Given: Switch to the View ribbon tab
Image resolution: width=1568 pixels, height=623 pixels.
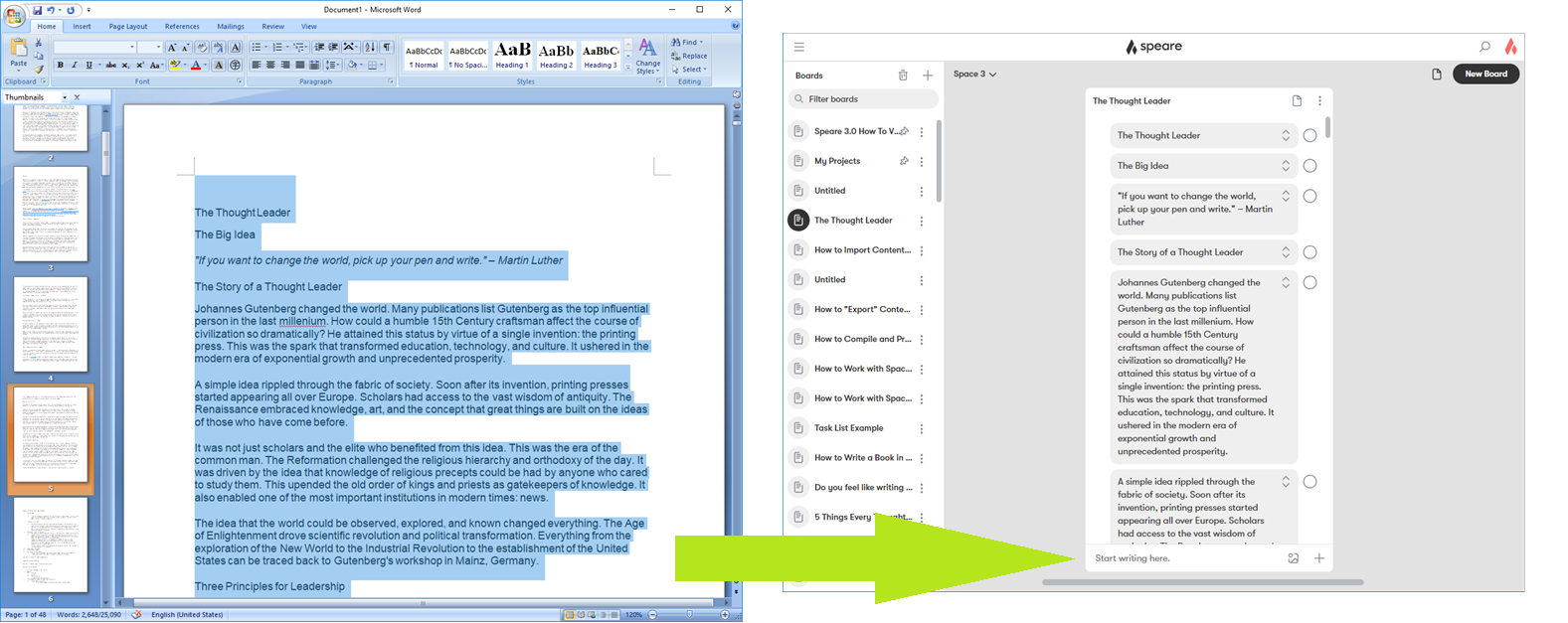Looking at the screenshot, I should click(309, 27).
